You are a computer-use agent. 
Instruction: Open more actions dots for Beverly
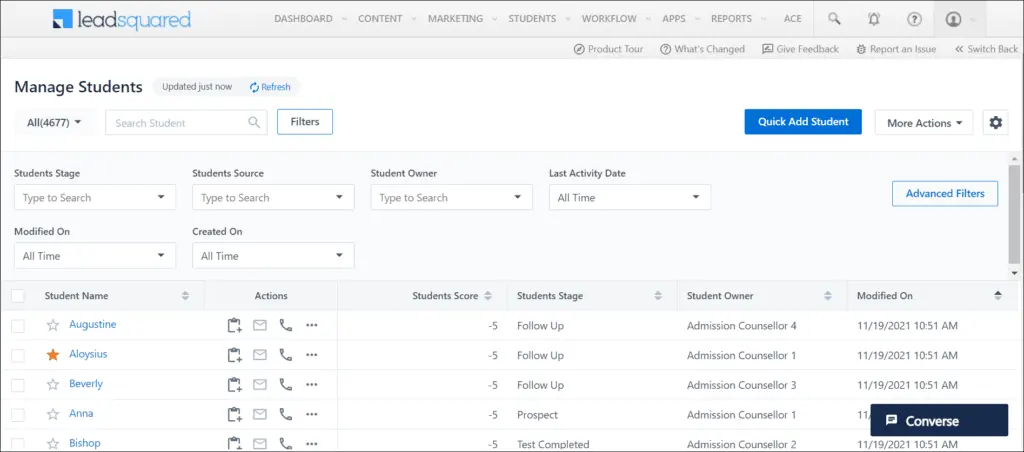312,385
